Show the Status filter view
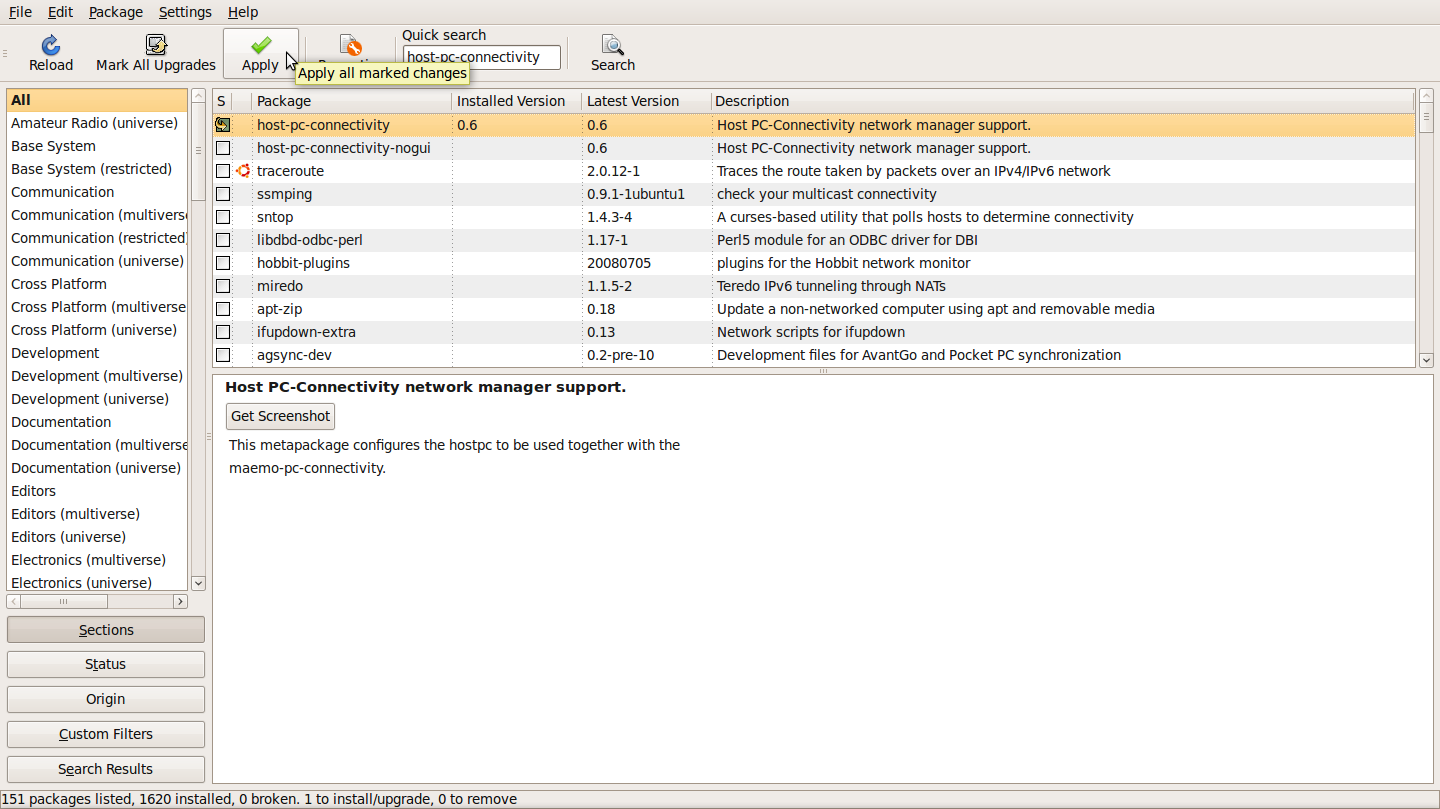The width and height of the screenshot is (1440, 809). click(106, 664)
